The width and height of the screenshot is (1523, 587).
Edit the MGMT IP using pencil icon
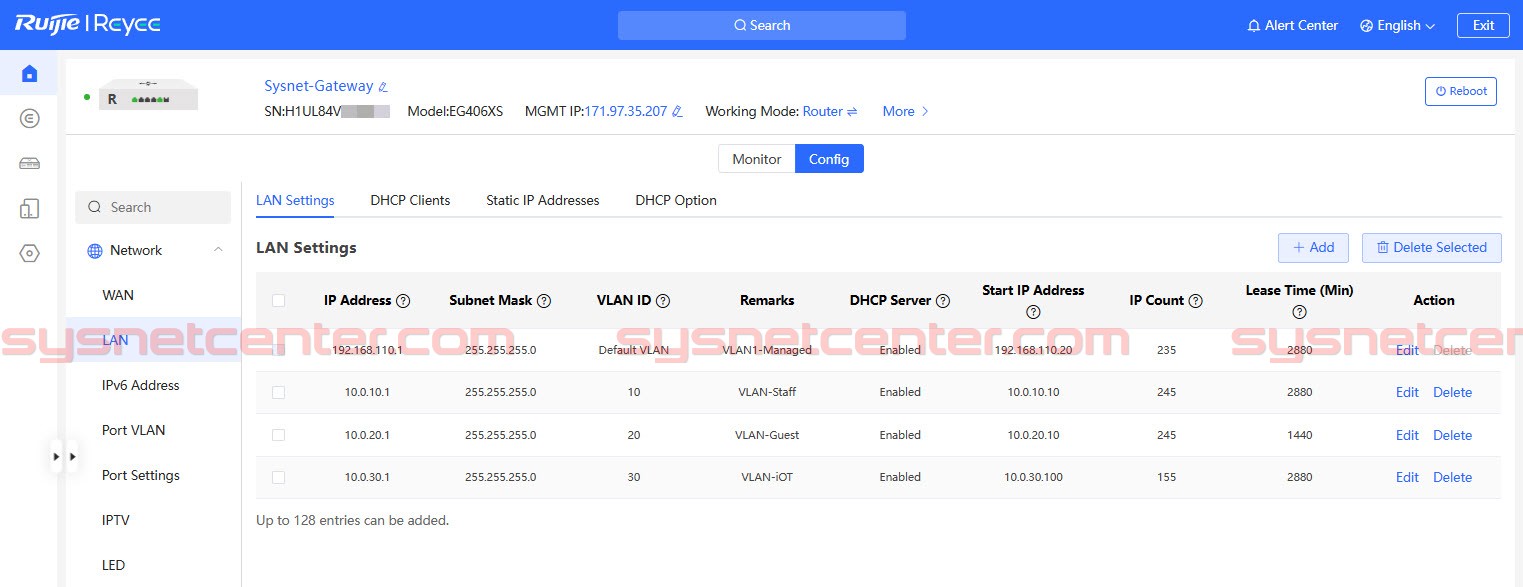[677, 112]
